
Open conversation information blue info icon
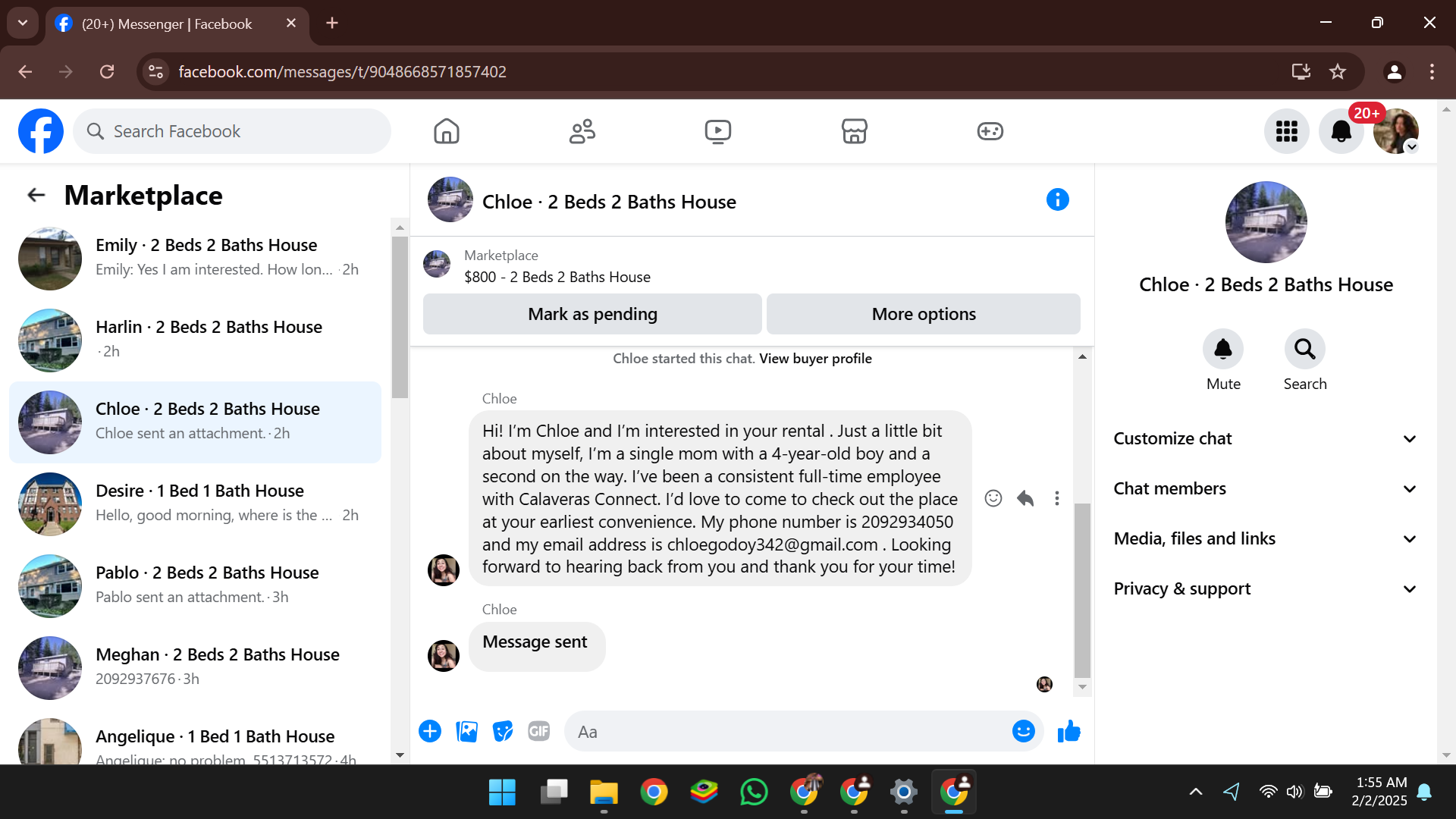click(x=1057, y=199)
